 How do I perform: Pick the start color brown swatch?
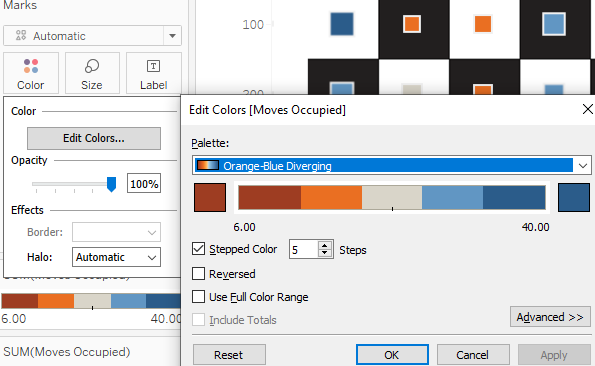(210, 197)
